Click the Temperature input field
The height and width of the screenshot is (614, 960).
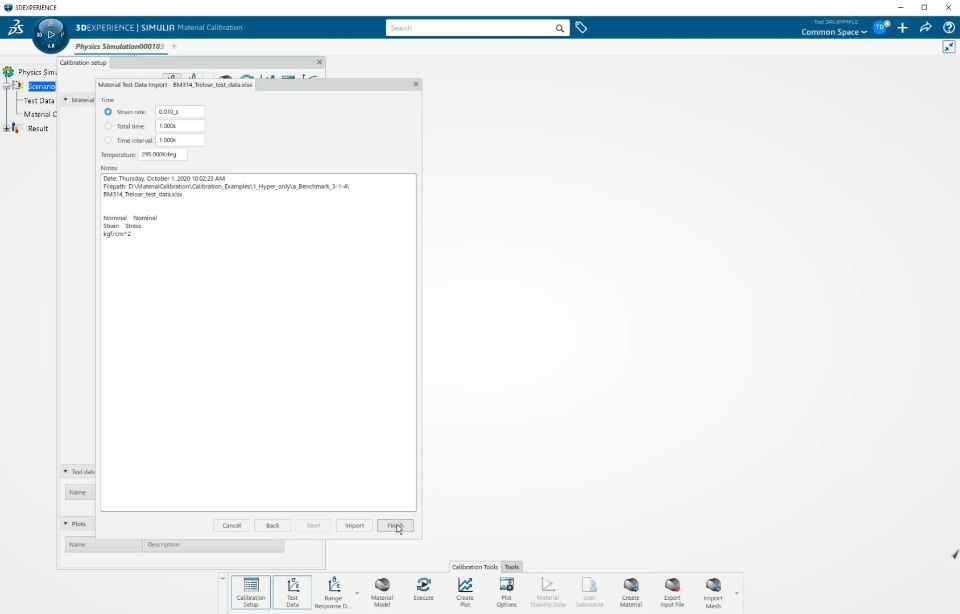click(x=163, y=154)
